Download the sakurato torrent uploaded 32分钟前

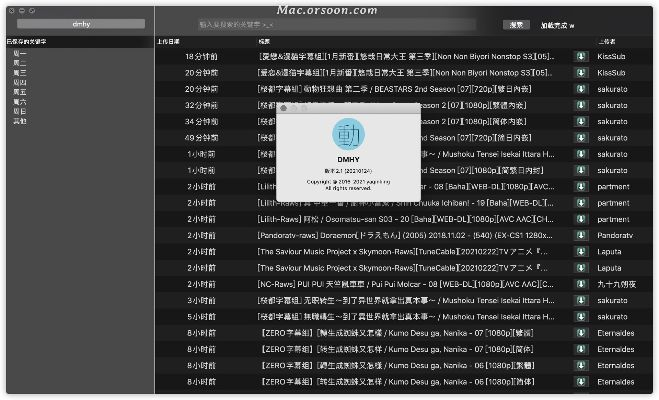coord(581,105)
